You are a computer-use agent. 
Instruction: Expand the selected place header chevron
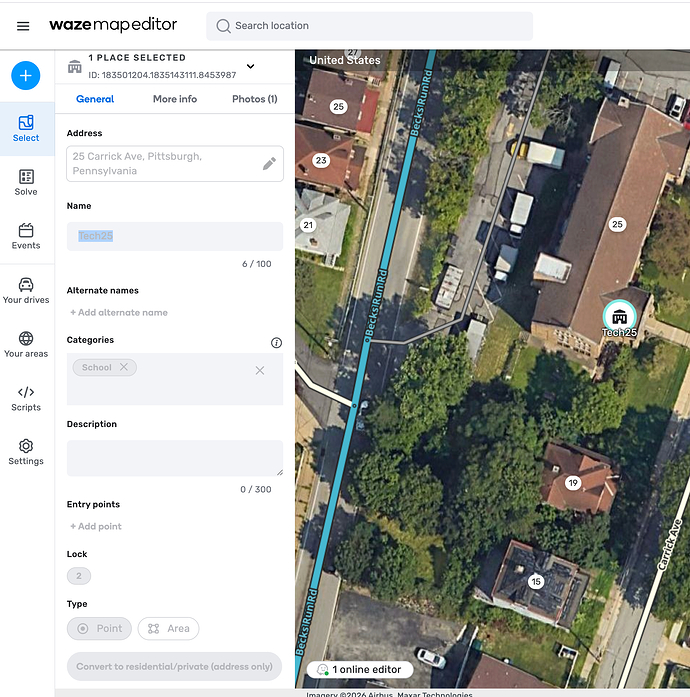coord(250,67)
